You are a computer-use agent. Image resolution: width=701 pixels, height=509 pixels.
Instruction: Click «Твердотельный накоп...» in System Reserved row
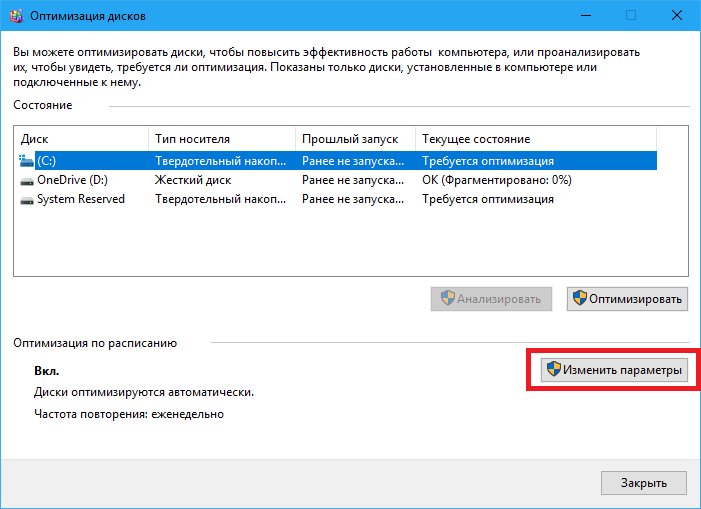click(x=220, y=199)
